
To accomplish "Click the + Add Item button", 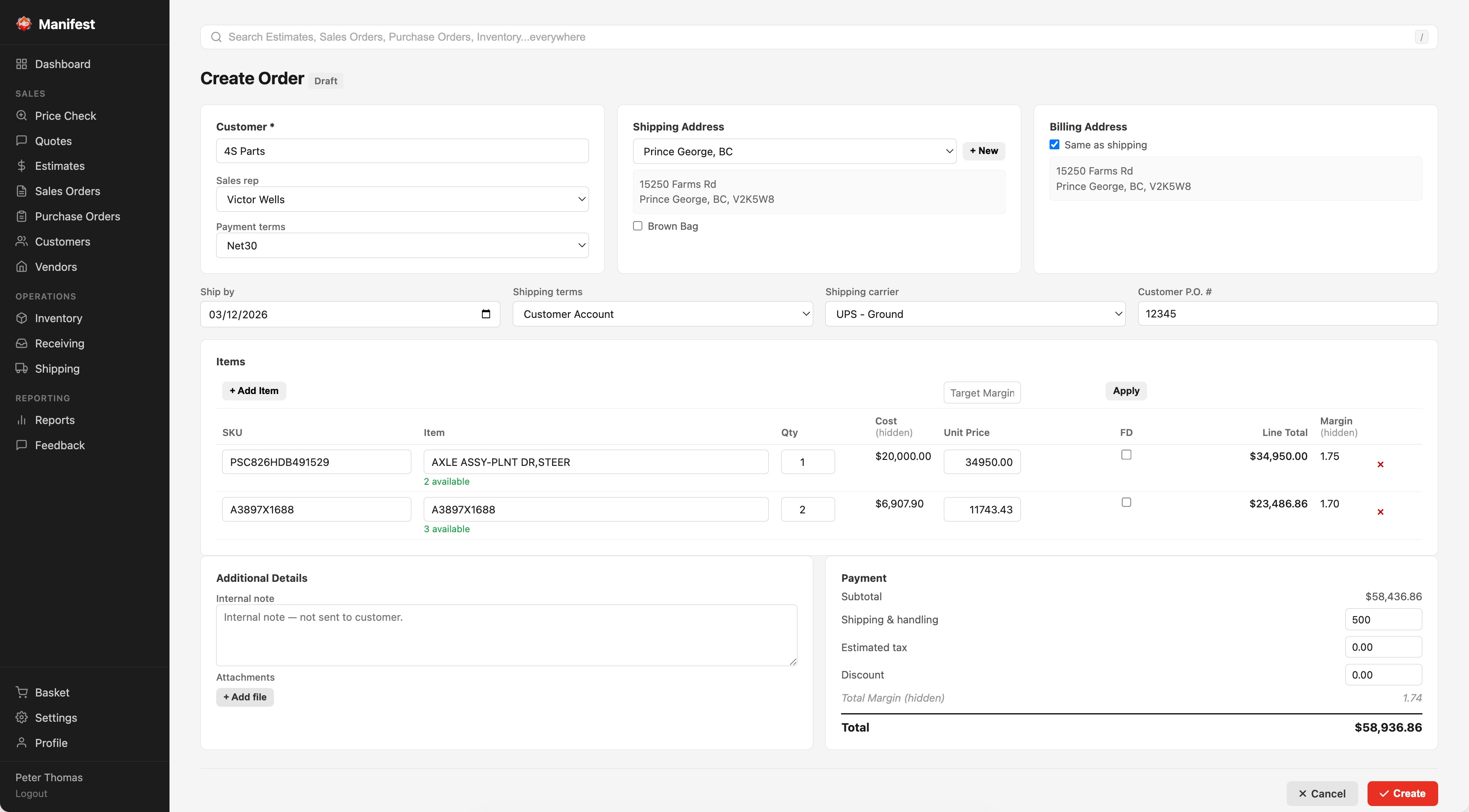I will pyautogui.click(x=254, y=390).
